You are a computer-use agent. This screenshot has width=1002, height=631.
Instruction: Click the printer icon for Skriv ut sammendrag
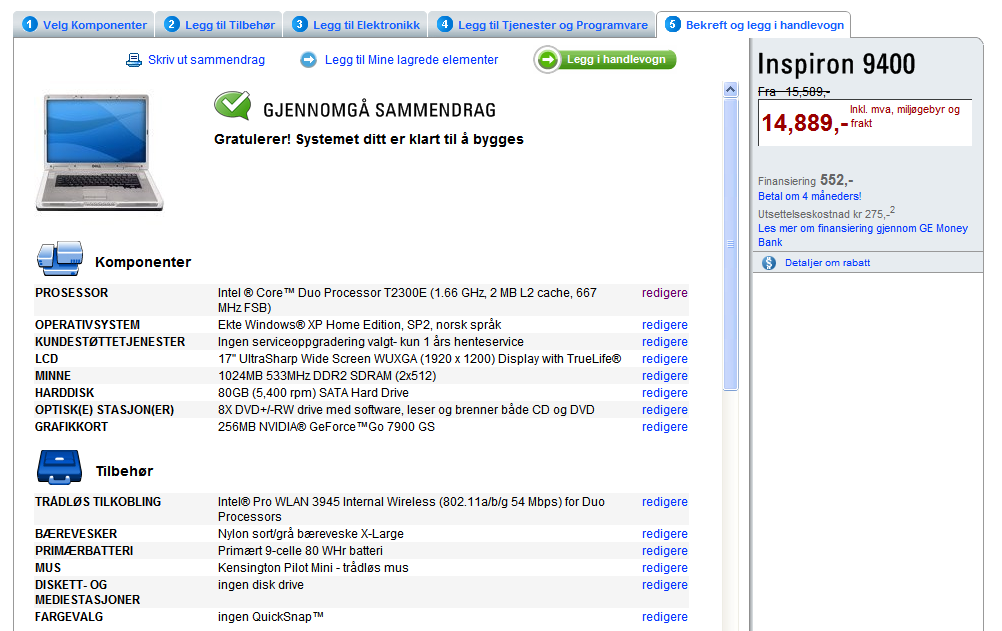click(134, 60)
